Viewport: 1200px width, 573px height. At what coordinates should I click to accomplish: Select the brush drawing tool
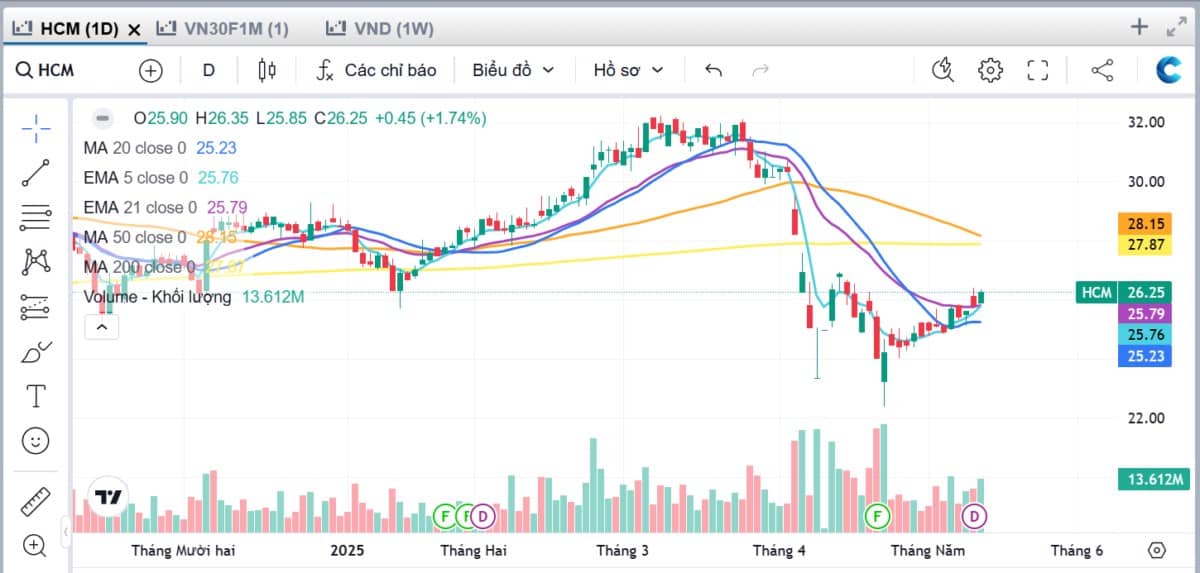36,352
